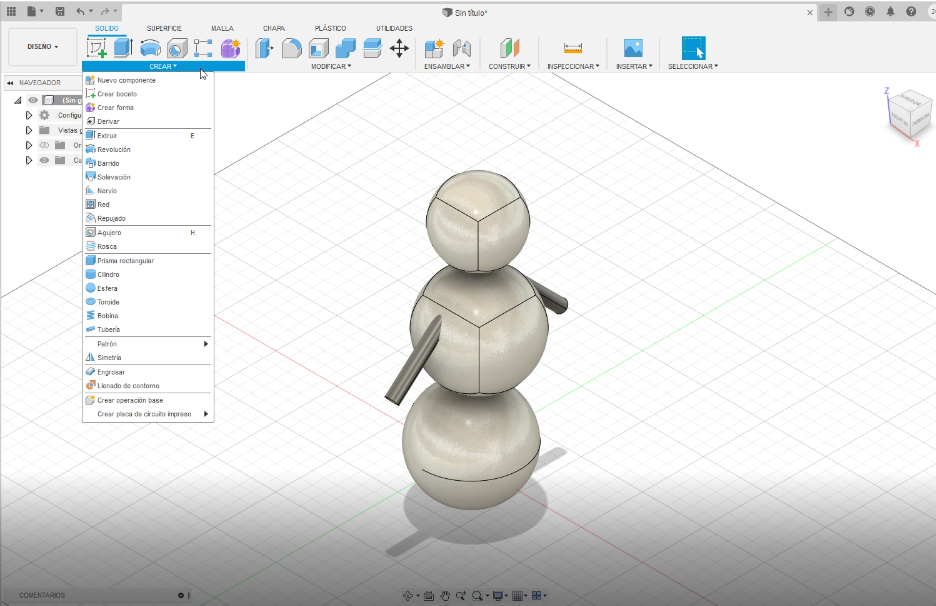Open the DISEÑO workspace dropdown

[42, 47]
